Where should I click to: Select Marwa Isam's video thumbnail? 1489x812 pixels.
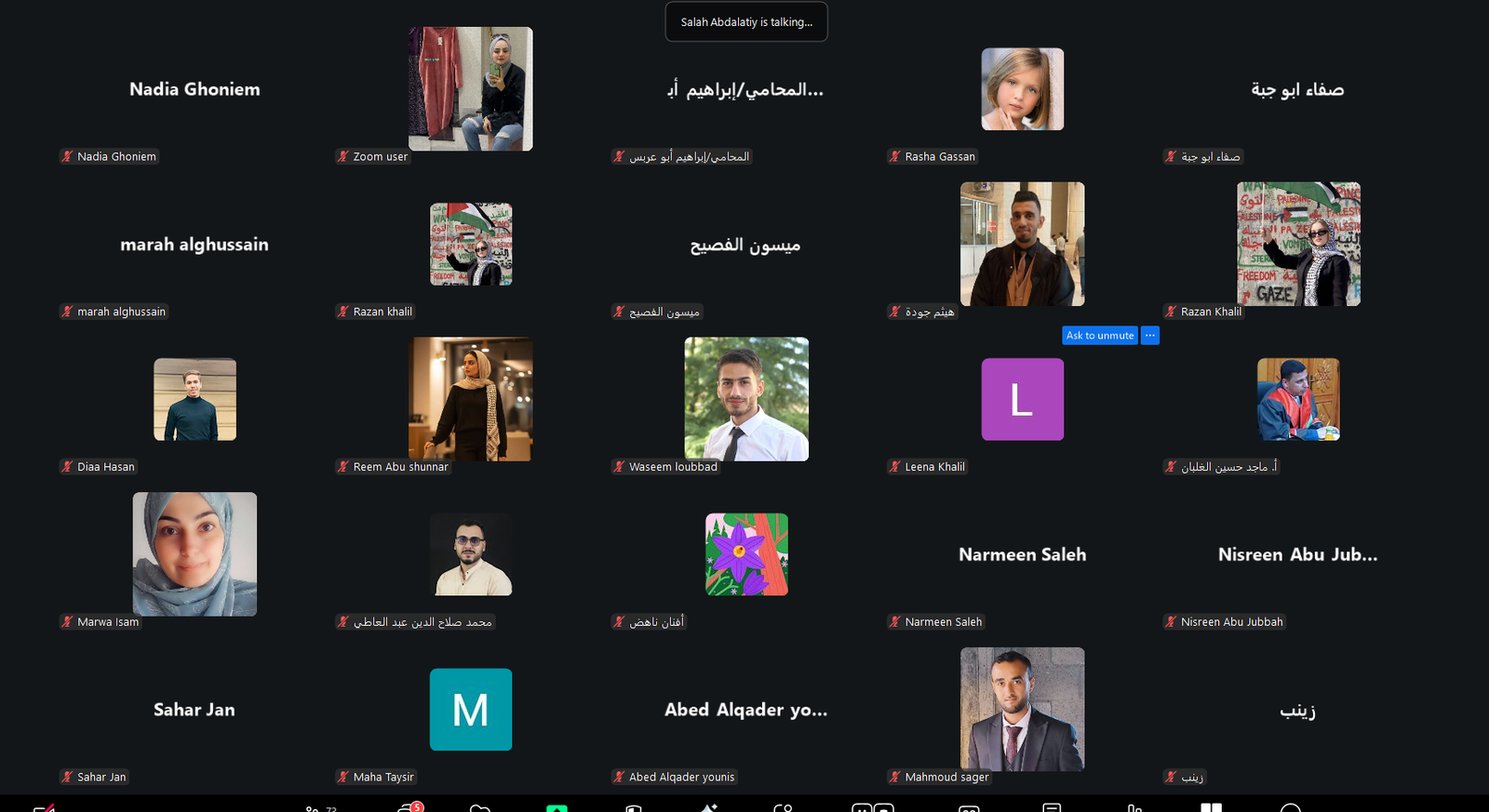pyautogui.click(x=195, y=554)
